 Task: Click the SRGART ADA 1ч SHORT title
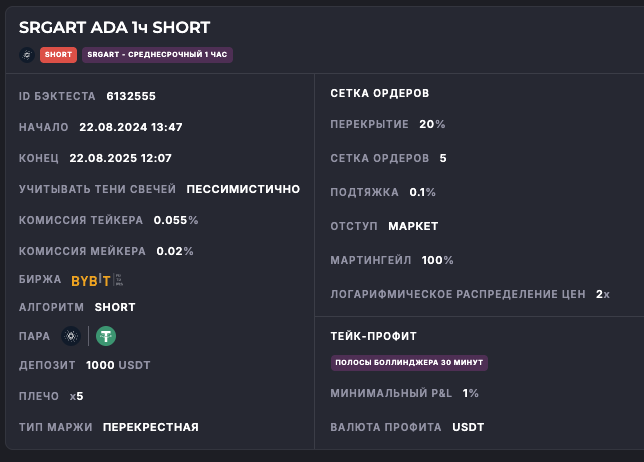point(115,28)
